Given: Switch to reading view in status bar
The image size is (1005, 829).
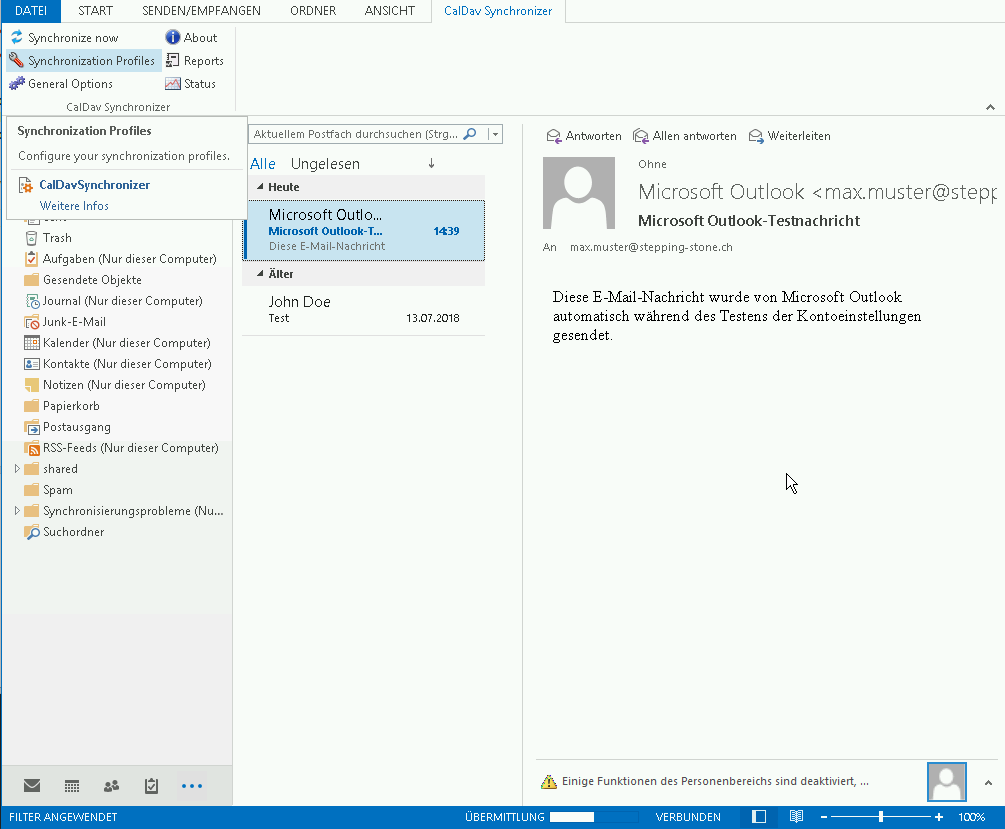Looking at the screenshot, I should [x=796, y=817].
